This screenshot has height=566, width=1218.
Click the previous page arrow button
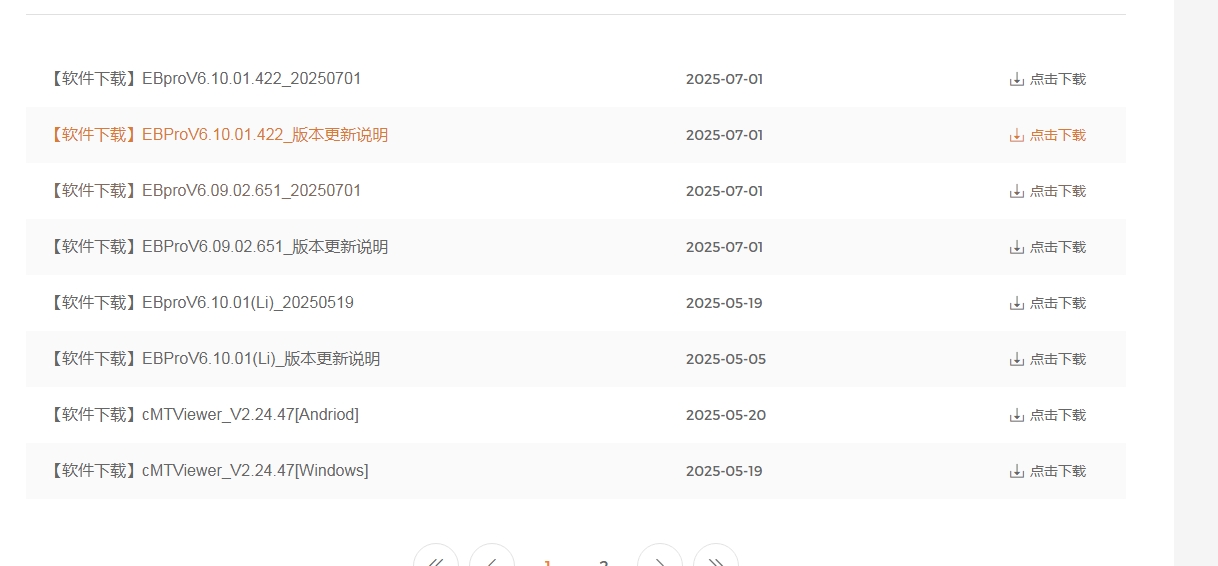pos(492,559)
